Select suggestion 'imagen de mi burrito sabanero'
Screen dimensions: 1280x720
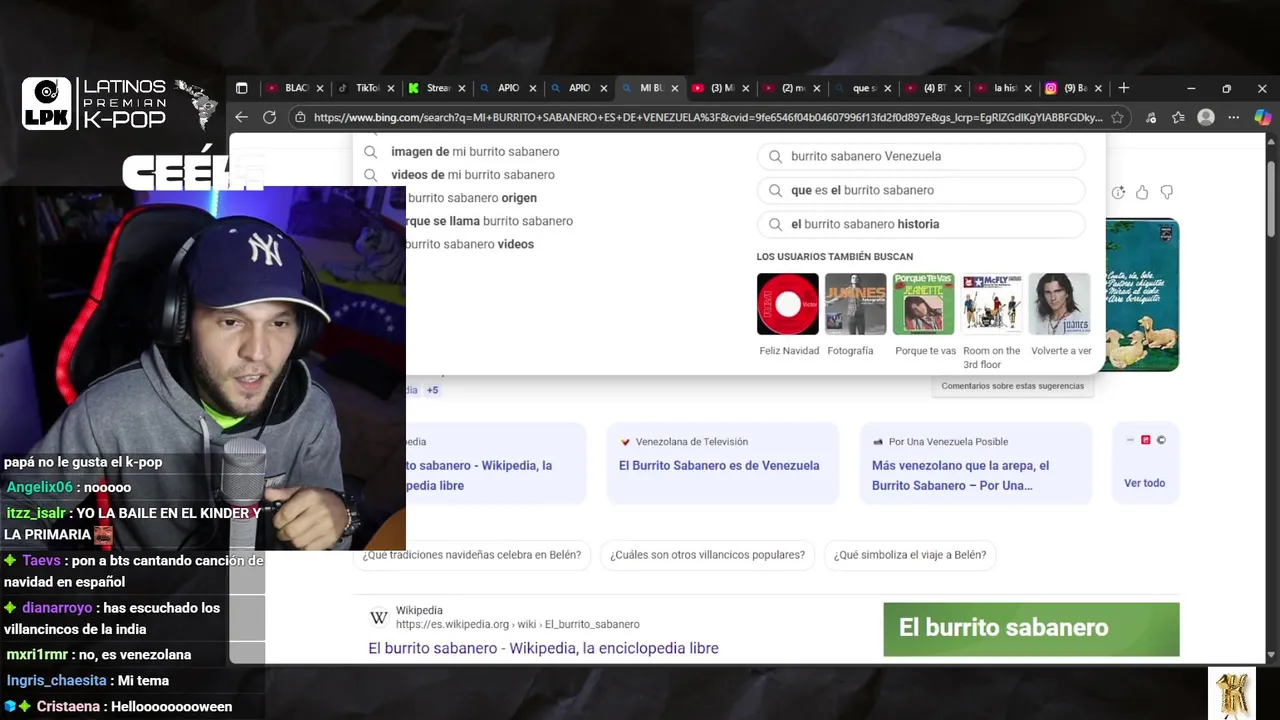pyautogui.click(x=475, y=152)
